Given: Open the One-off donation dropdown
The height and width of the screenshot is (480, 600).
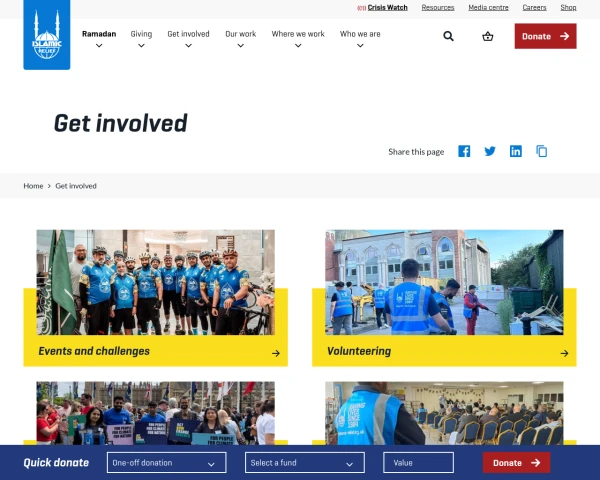Looking at the screenshot, I should (x=167, y=463).
